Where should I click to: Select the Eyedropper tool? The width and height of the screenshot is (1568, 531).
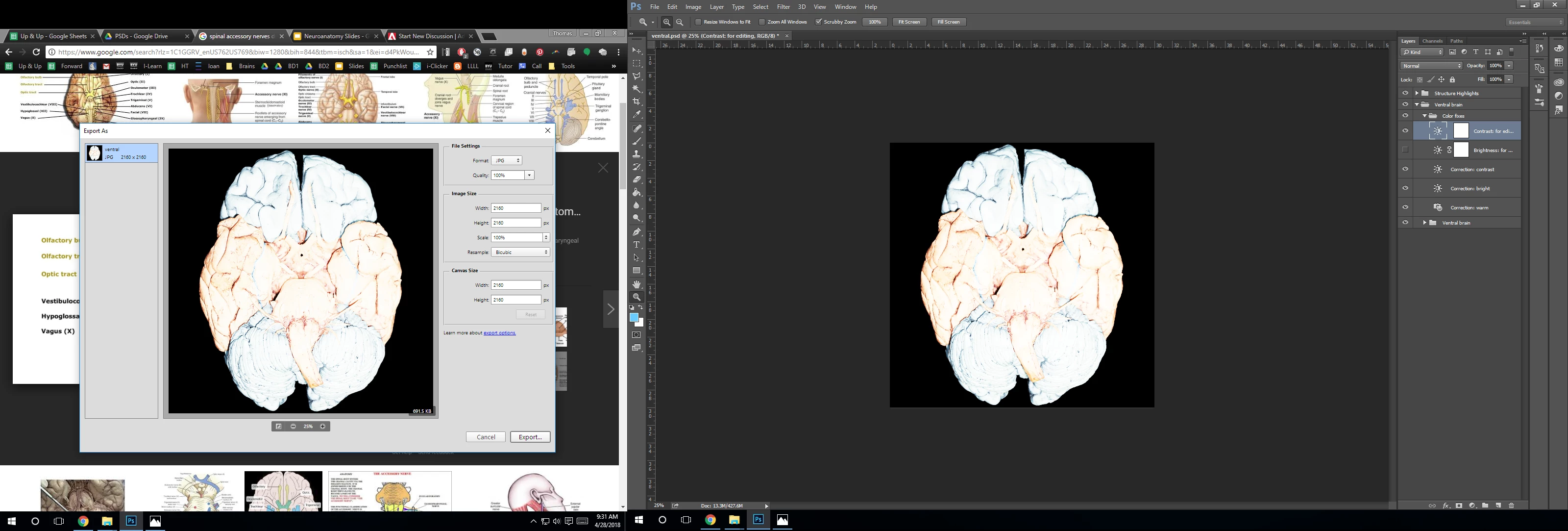[637, 114]
